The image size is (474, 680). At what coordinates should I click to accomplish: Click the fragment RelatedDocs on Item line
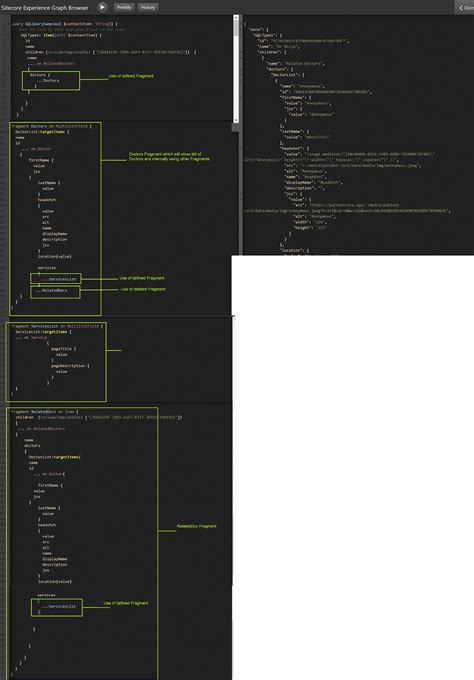coord(45,412)
